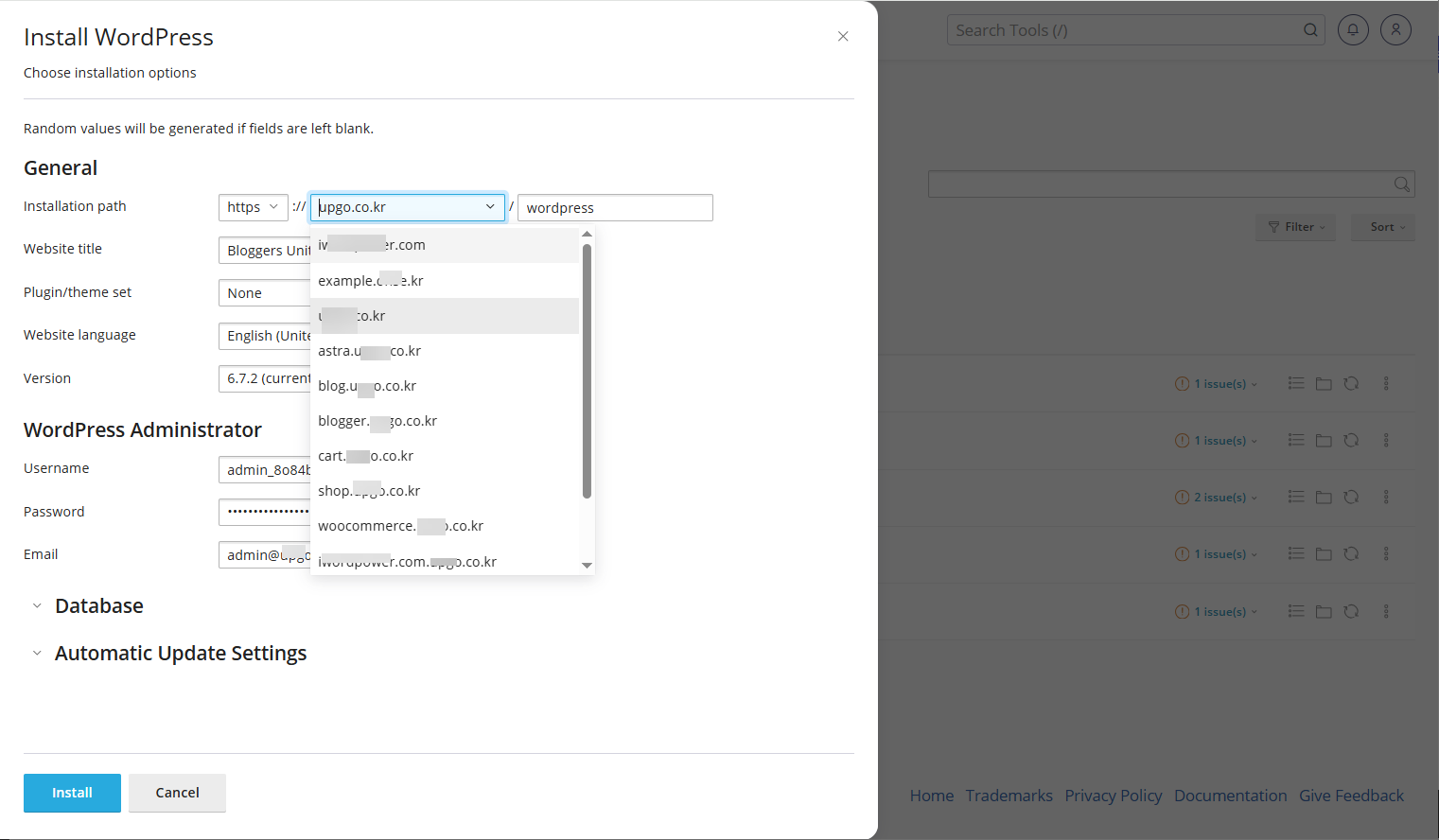Select the blog subdomain option
This screenshot has width=1439, height=840.
click(x=445, y=386)
